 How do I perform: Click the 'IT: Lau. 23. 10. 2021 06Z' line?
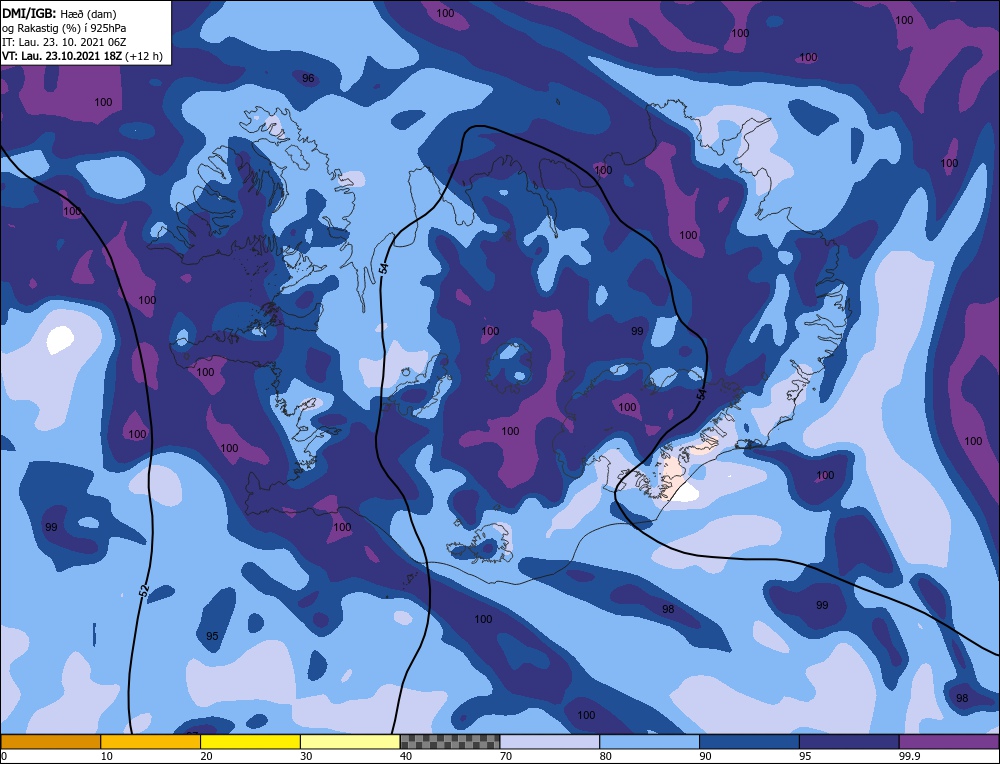tap(64, 42)
